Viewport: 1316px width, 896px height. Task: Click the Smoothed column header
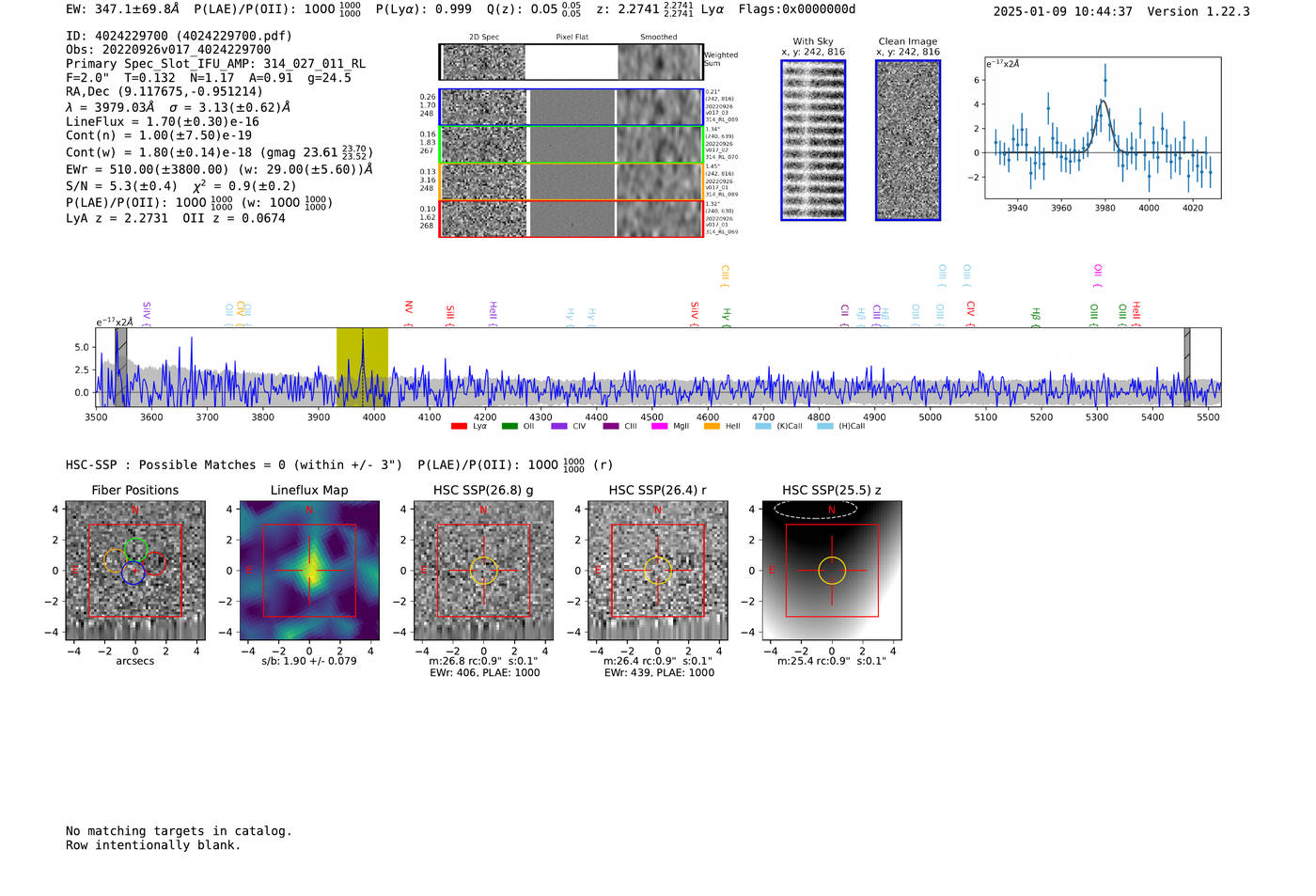coord(658,38)
